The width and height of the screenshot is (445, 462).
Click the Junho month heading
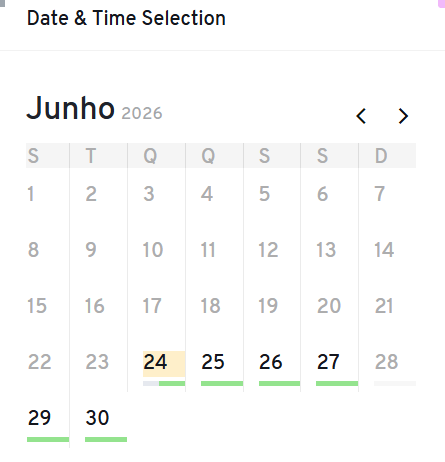coord(71,108)
